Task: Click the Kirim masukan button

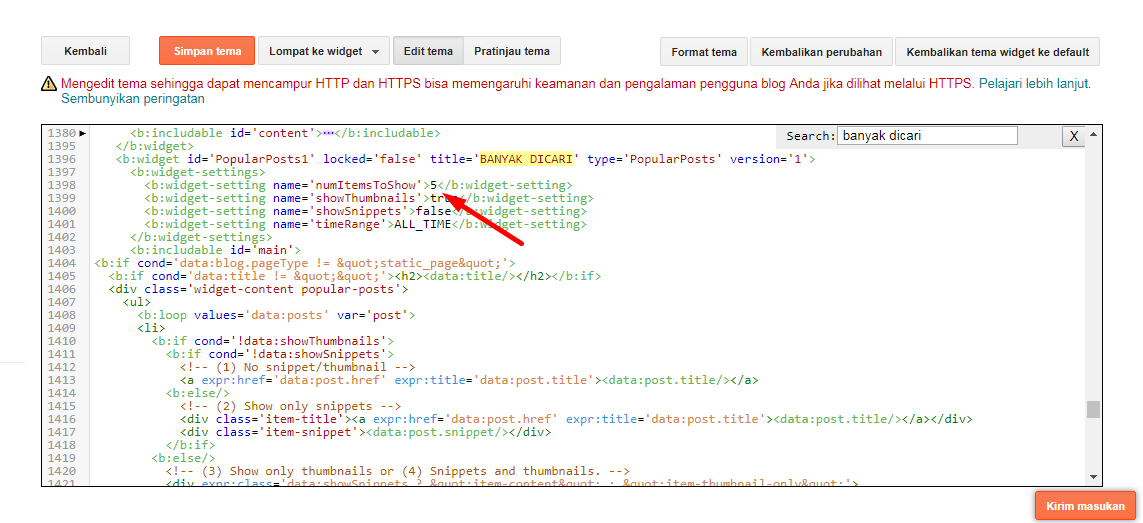Action: (1085, 505)
